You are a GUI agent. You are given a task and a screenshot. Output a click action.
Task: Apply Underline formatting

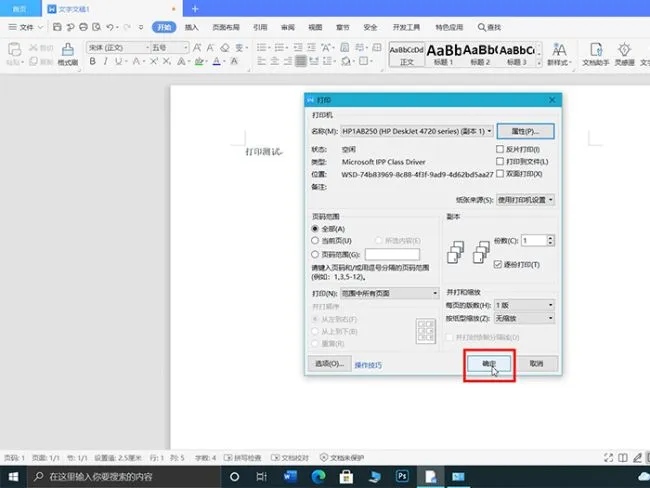tap(119, 62)
